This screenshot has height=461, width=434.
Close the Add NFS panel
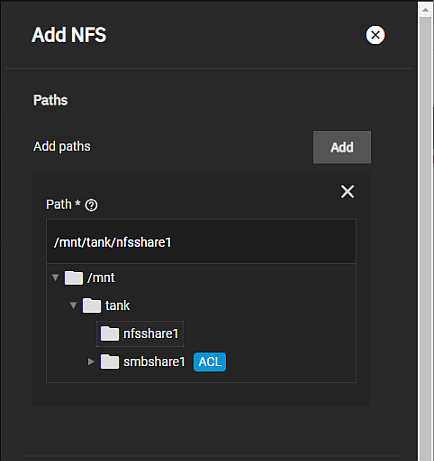[x=375, y=35]
